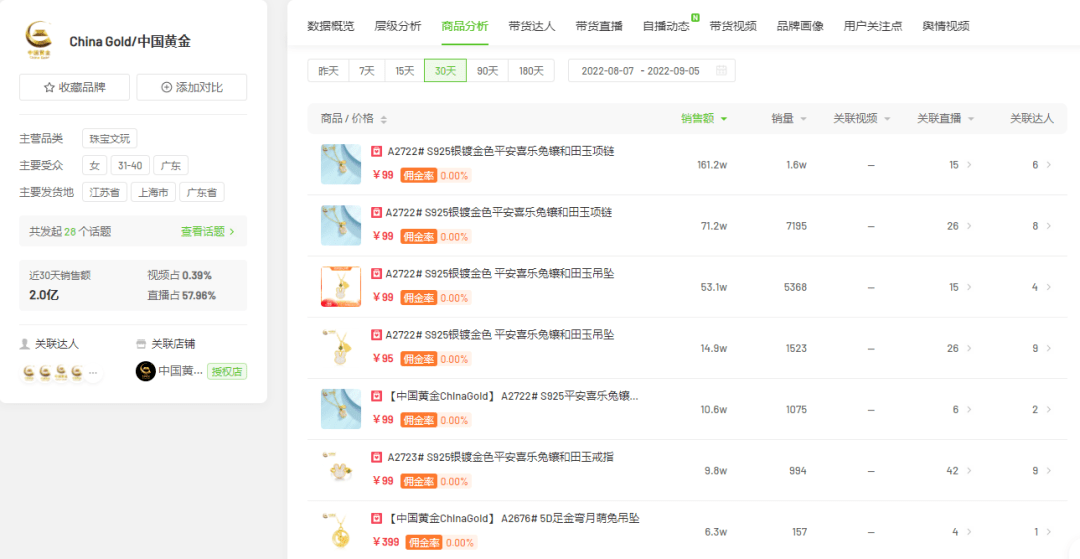This screenshot has height=559, width=1080.
Task: Open thumbnail of 53.1w pendant product
Action: [341, 286]
